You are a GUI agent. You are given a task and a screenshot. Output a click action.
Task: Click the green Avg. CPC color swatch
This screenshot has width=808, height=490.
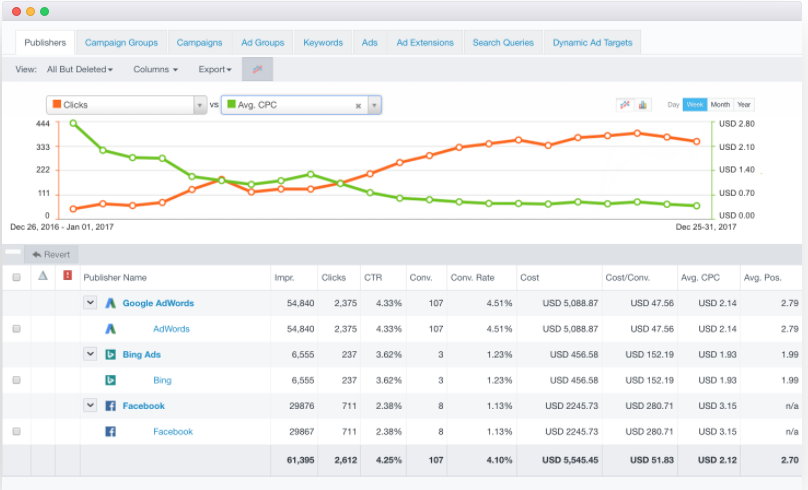[x=231, y=104]
